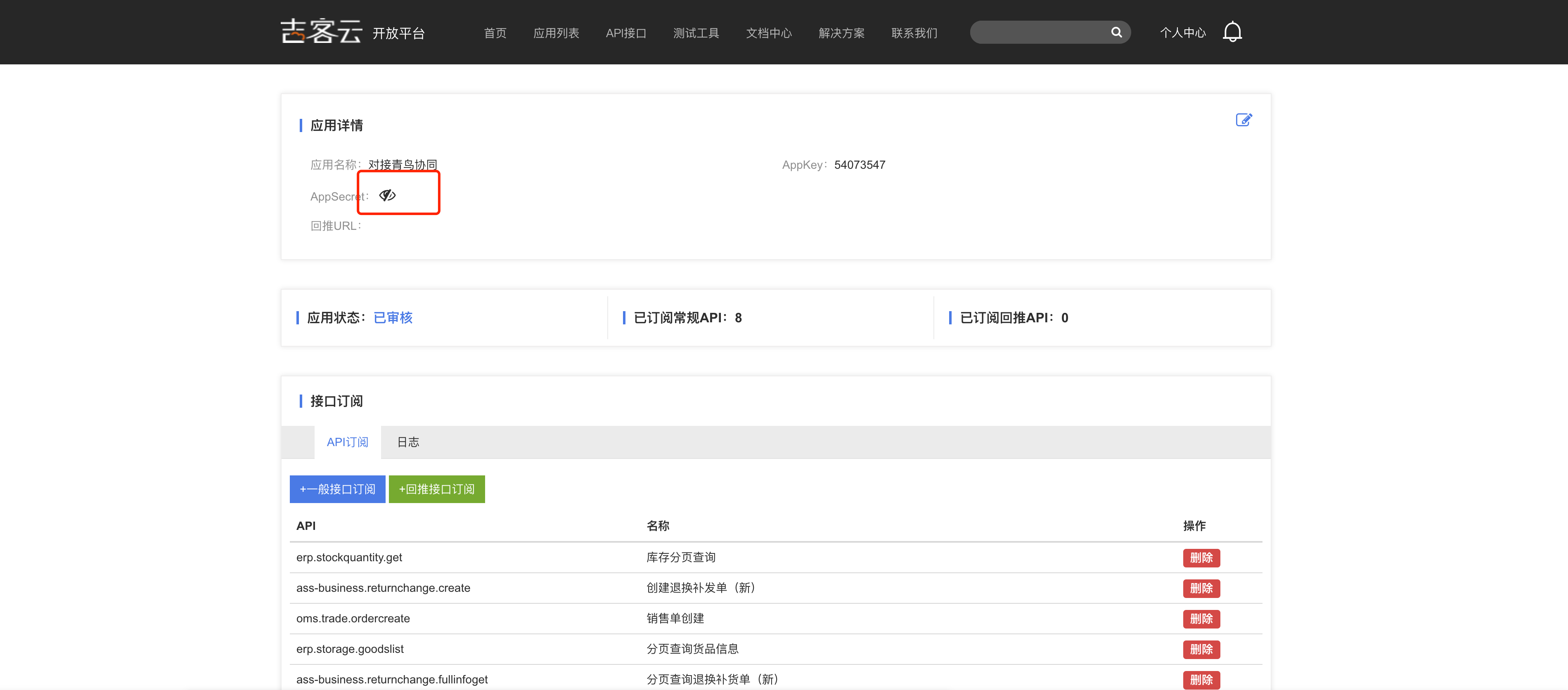Click the 吉客云 logo
Image resolution: width=1568 pixels, height=690 pixels.
click(x=321, y=32)
